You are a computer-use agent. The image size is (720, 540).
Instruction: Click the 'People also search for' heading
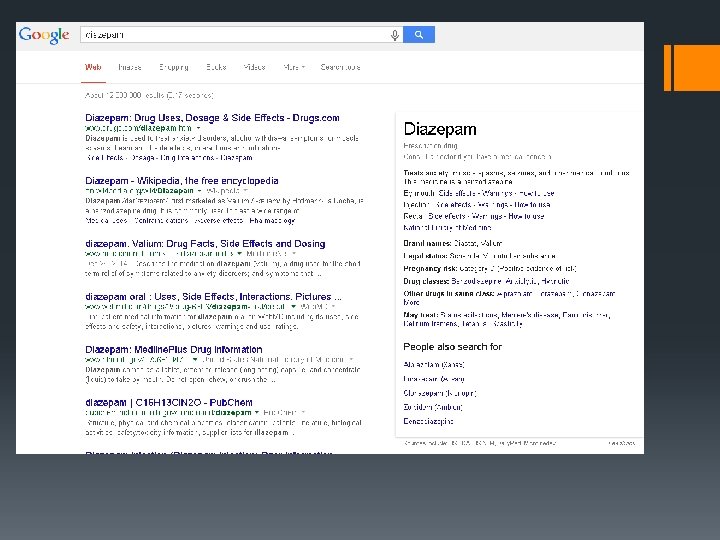[x=452, y=347]
